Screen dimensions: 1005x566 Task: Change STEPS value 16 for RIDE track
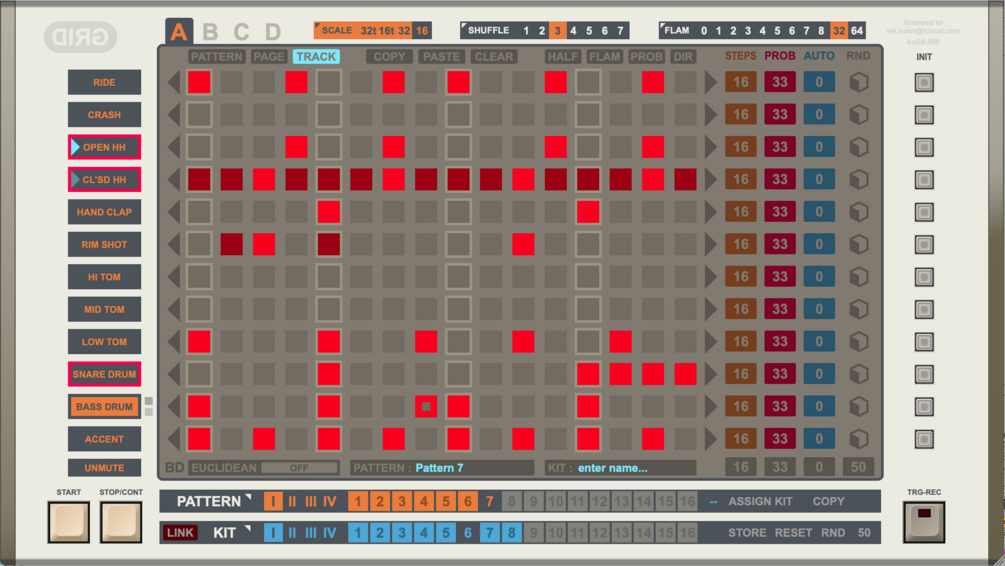740,82
